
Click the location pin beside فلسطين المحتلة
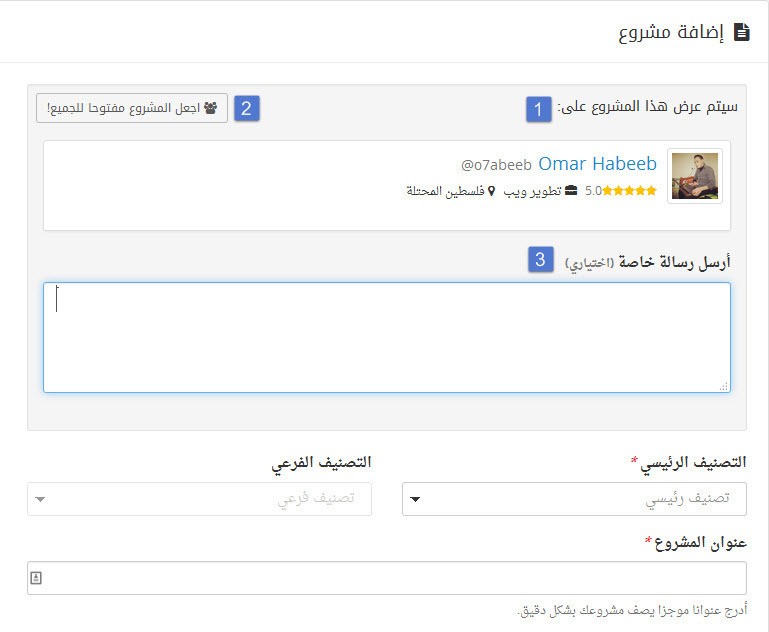(492, 191)
